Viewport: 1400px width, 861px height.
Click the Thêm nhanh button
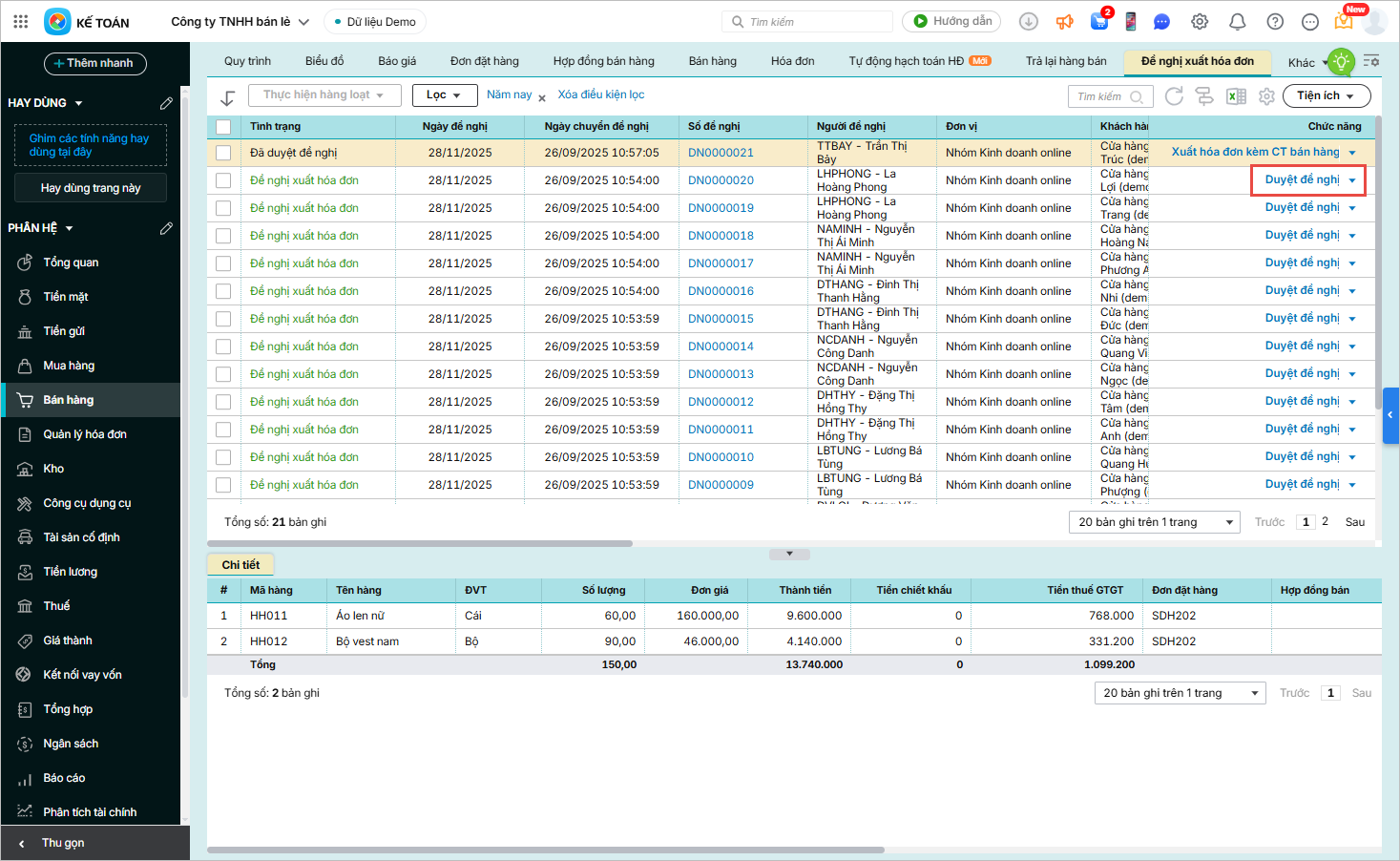[94, 63]
